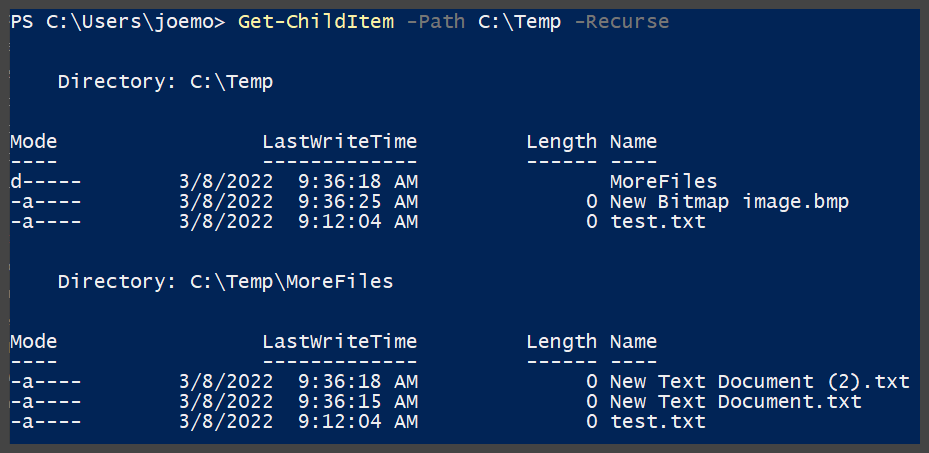929x453 pixels.
Task: Click the Mode column header of first table
Action: (34, 142)
